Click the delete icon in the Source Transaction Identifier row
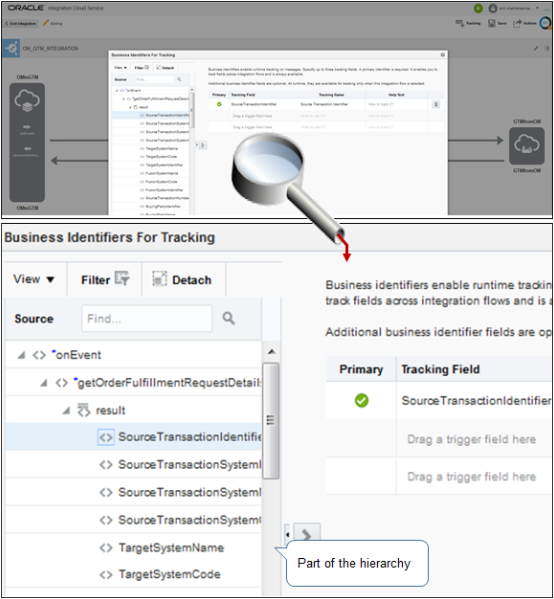The width and height of the screenshot is (554, 599). coord(436,104)
